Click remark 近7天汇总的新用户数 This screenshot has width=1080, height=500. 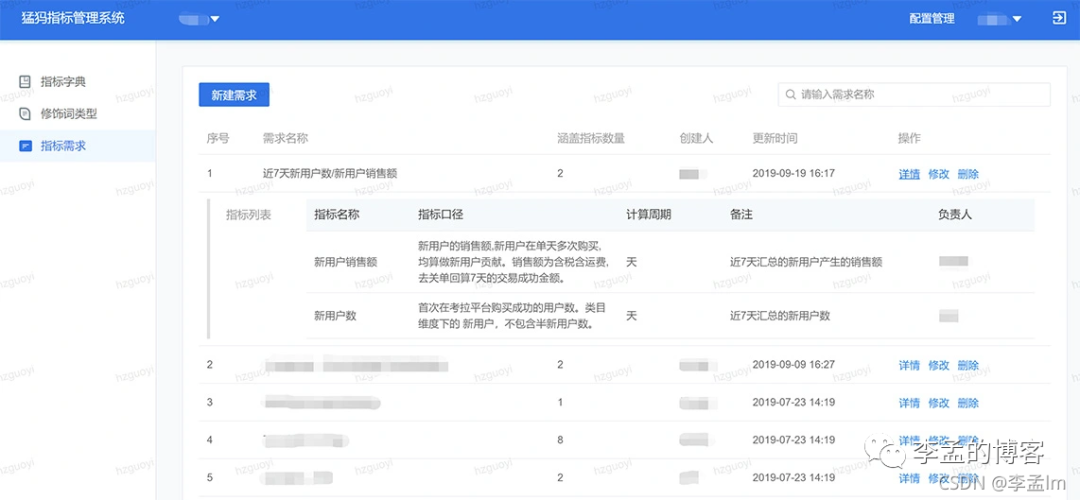point(780,316)
